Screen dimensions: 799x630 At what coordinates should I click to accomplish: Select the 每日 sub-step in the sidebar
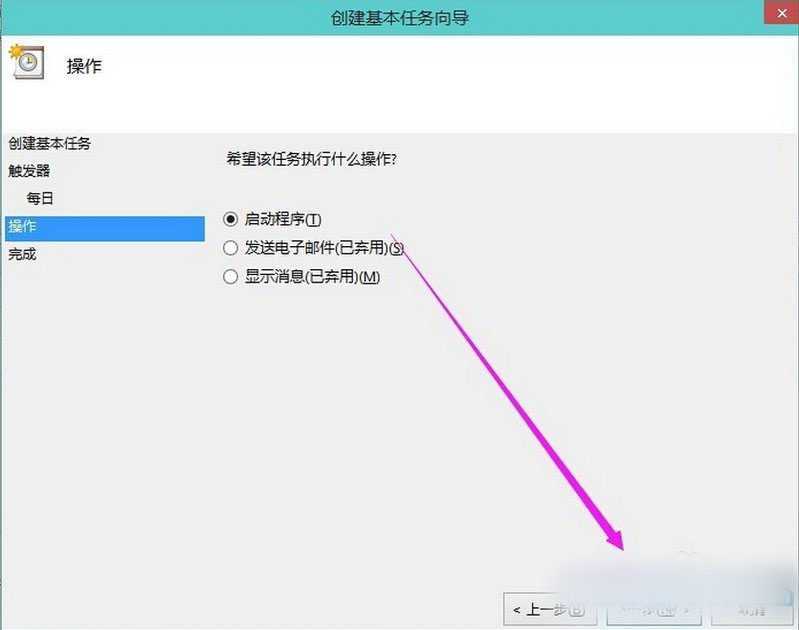(x=40, y=198)
